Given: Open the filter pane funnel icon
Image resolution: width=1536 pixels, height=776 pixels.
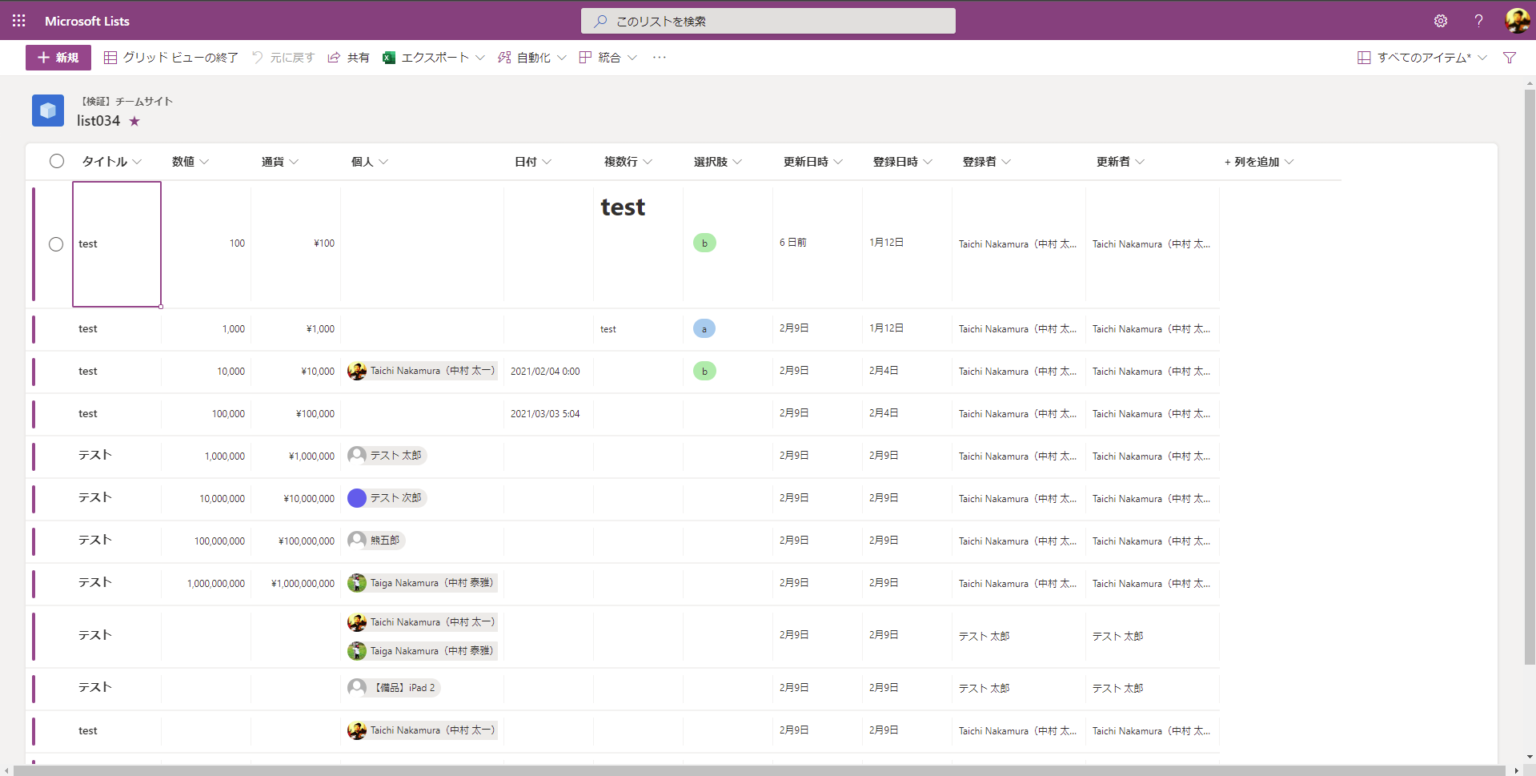Looking at the screenshot, I should click(1509, 58).
